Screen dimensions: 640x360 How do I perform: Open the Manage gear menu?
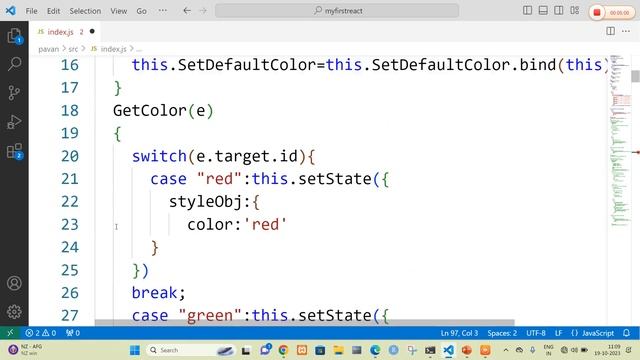[14, 311]
